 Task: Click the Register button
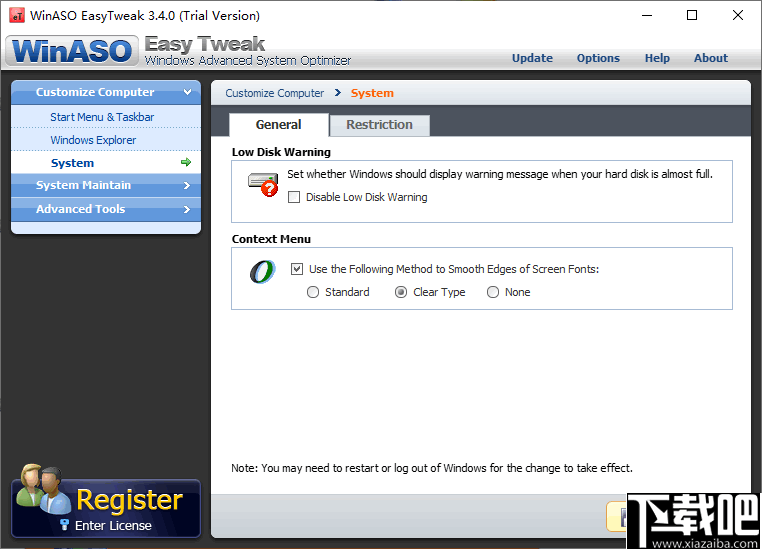pyautogui.click(x=106, y=508)
